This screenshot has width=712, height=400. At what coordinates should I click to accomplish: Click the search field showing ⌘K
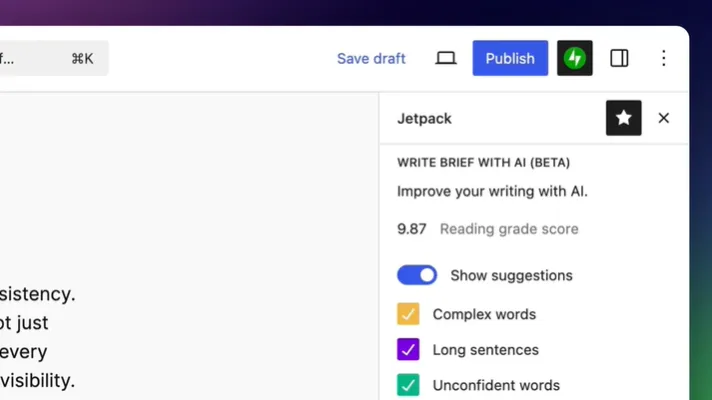[x=52, y=58]
